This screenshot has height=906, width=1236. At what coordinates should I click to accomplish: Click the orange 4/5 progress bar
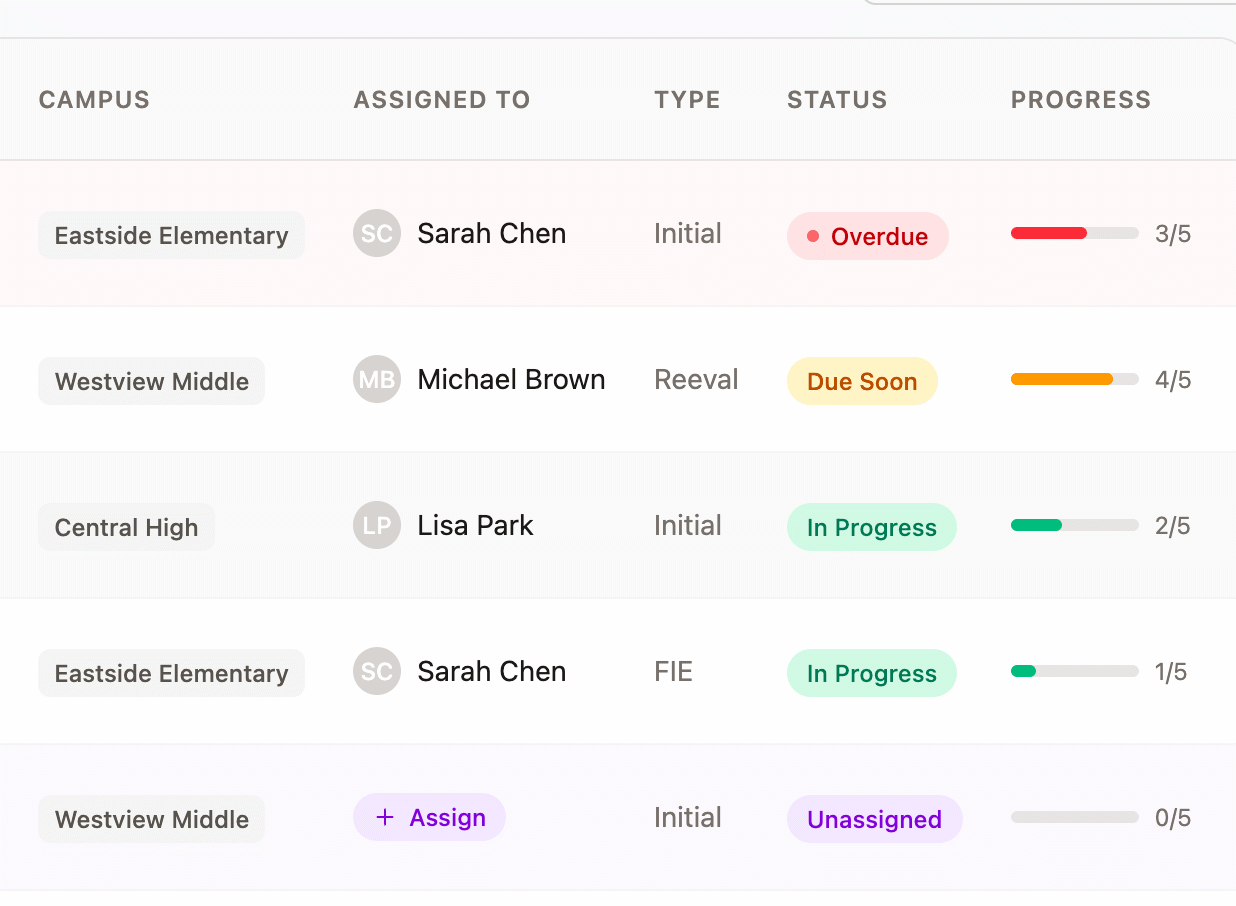click(1075, 379)
